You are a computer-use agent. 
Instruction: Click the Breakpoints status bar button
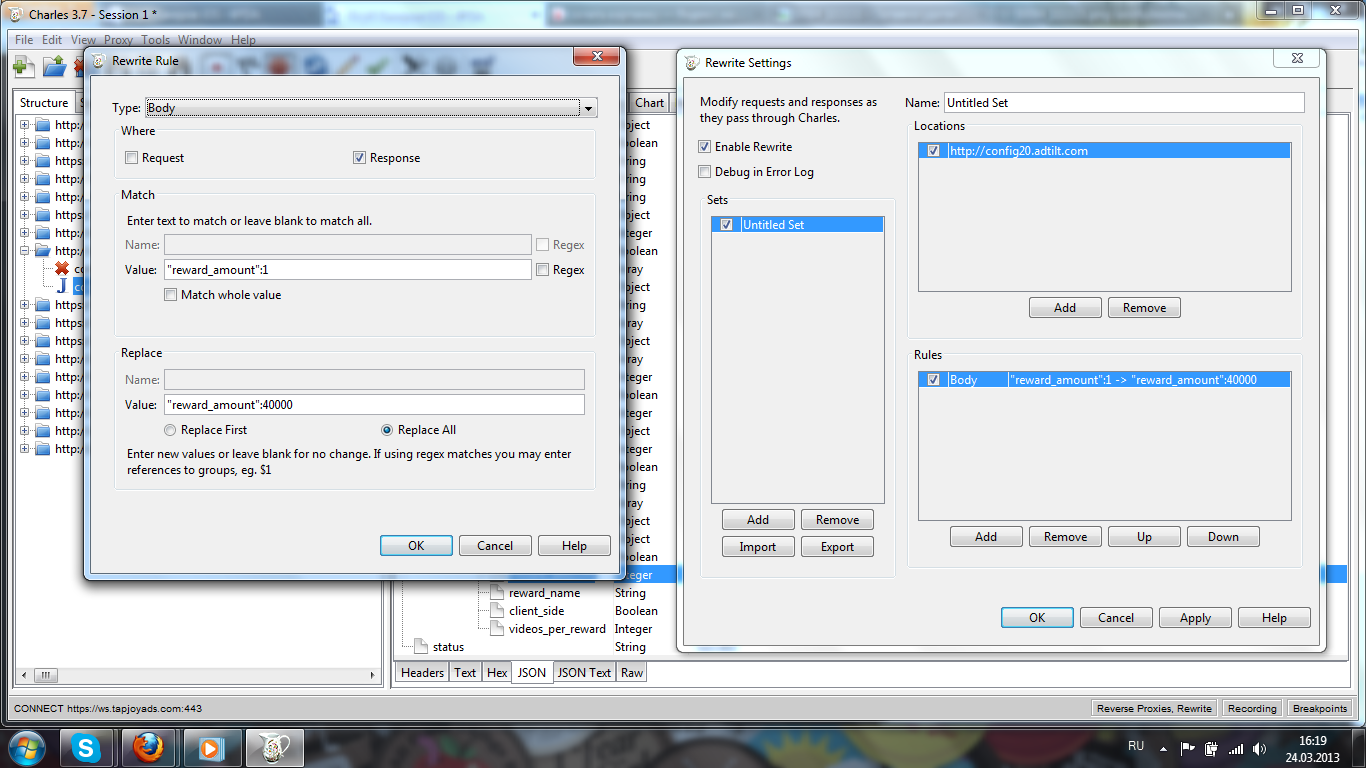1320,709
